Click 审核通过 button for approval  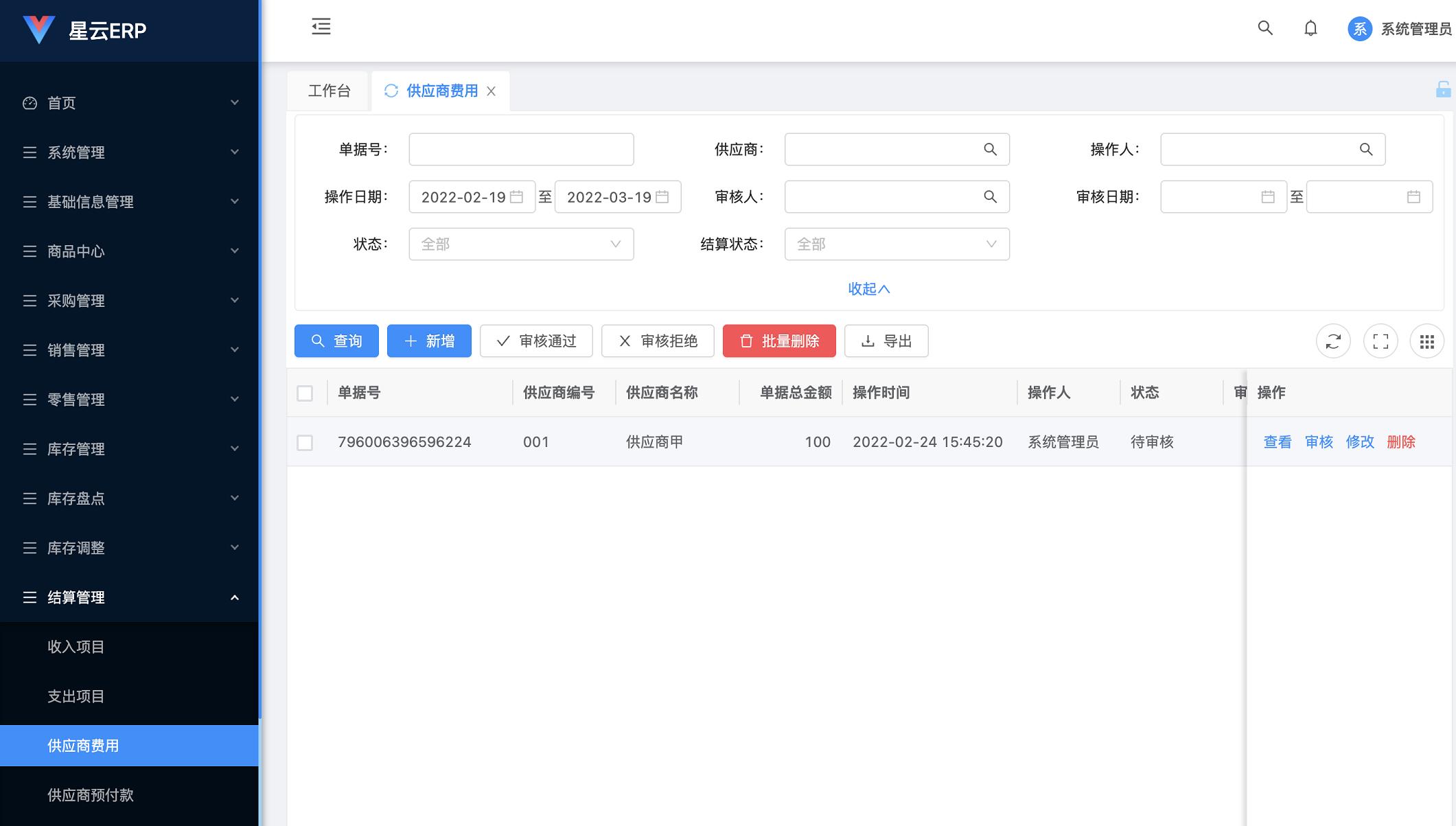click(536, 340)
